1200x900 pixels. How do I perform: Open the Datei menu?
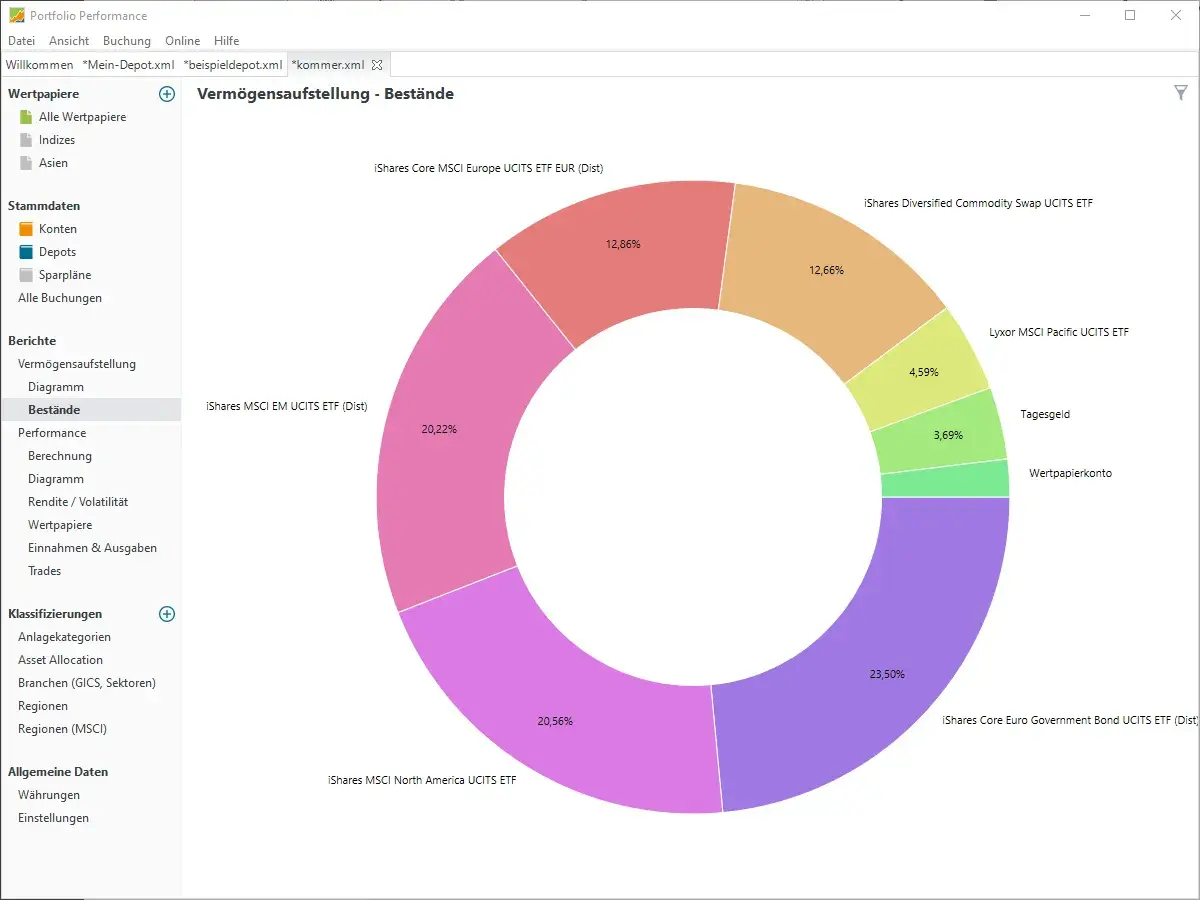pyautogui.click(x=21, y=41)
